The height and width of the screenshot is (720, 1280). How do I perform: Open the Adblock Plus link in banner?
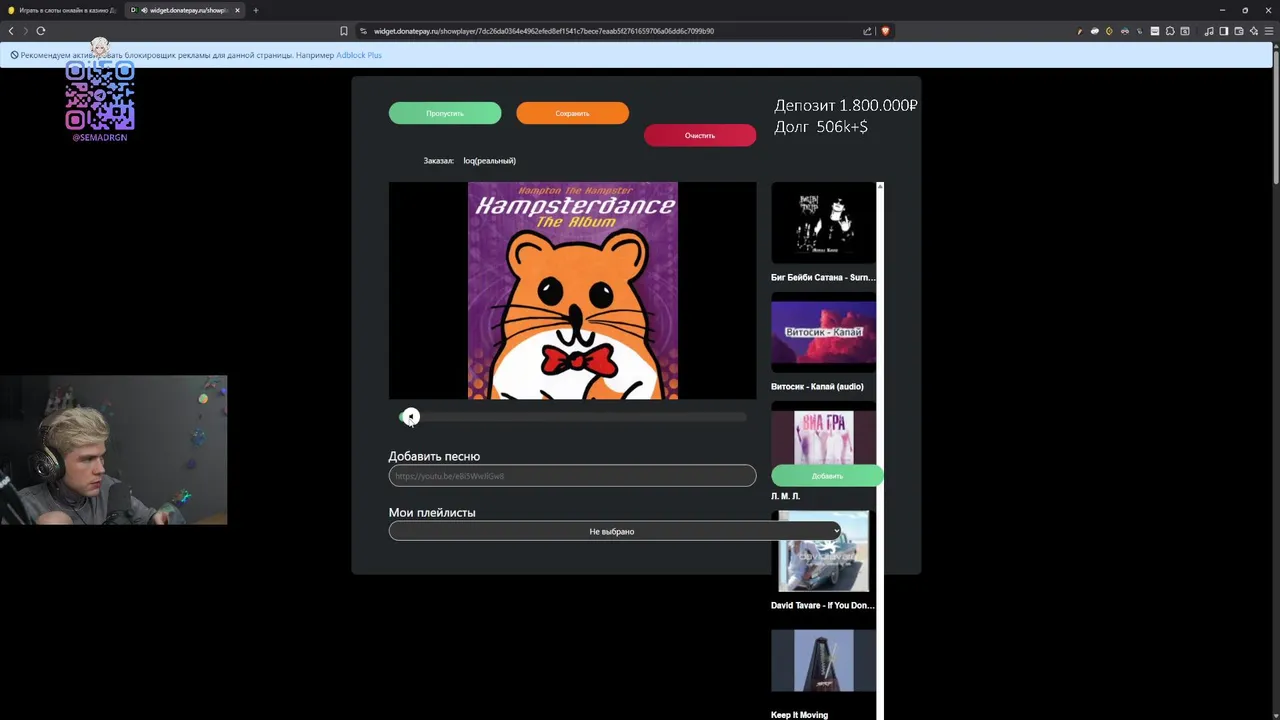(359, 55)
